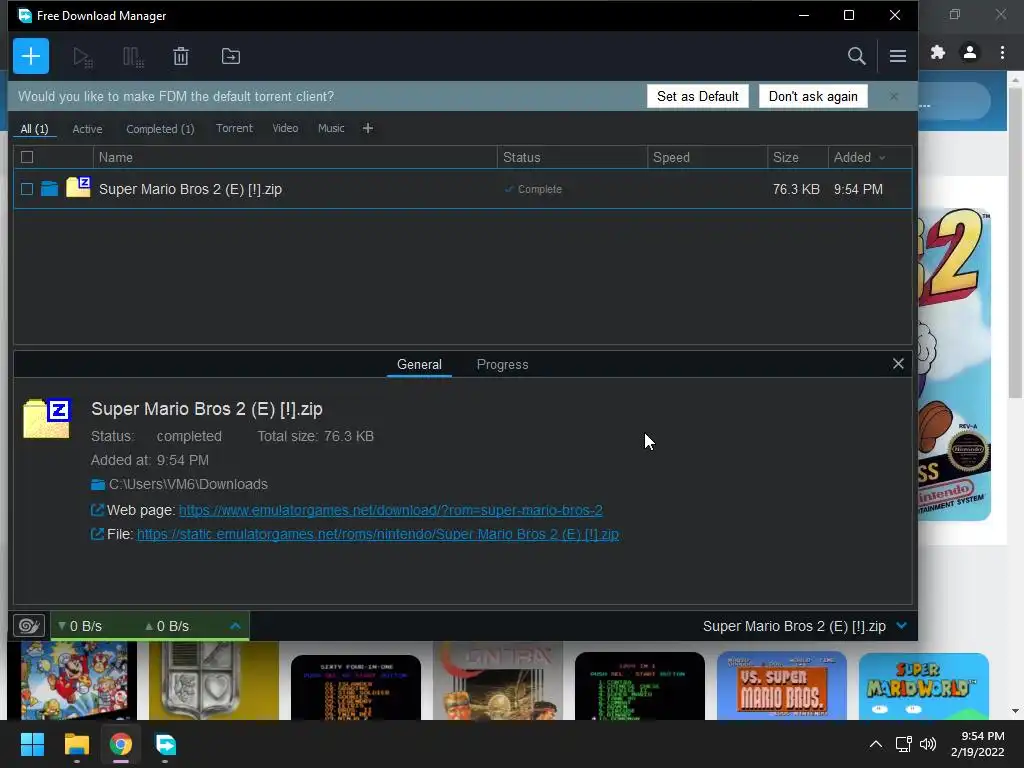Click external link icon next to File
The image size is (1024, 768).
(x=97, y=534)
